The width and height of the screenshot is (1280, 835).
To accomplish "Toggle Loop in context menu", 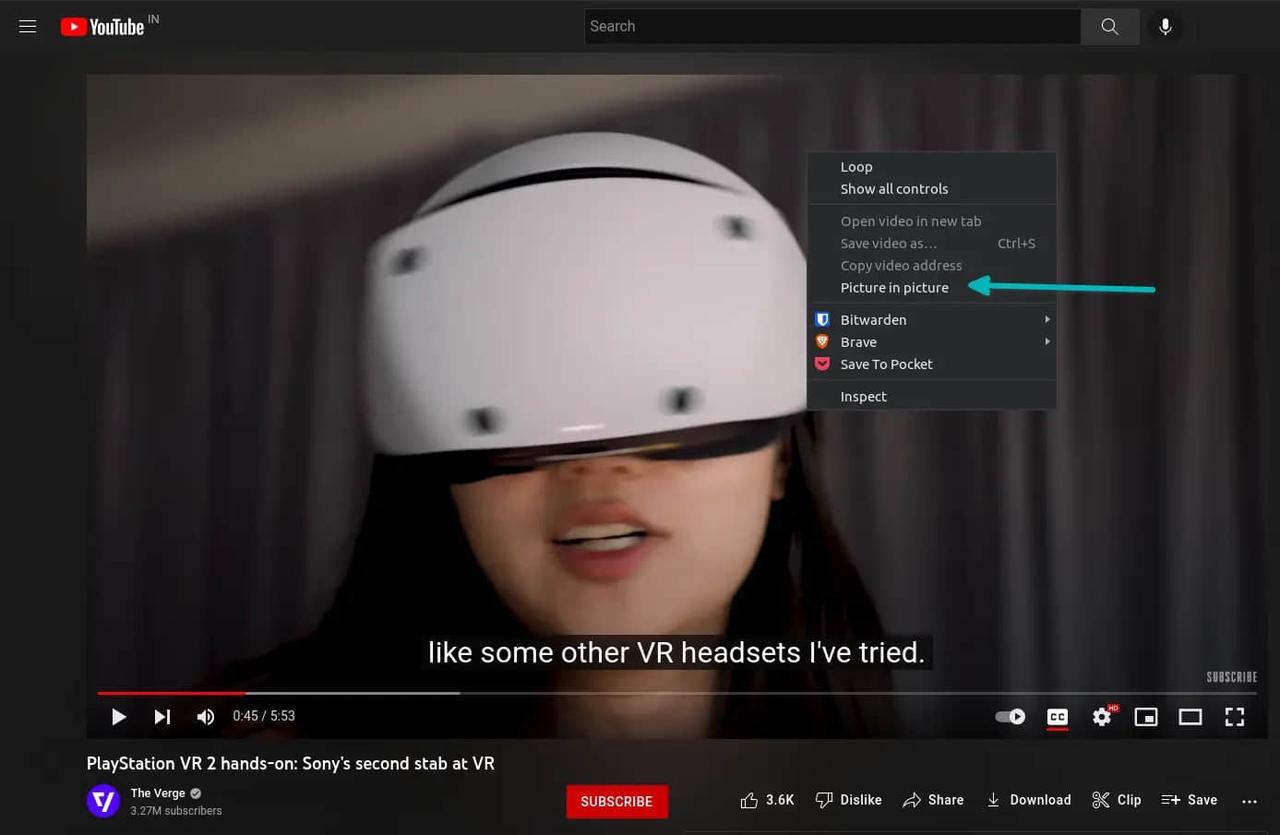I will pos(856,167).
